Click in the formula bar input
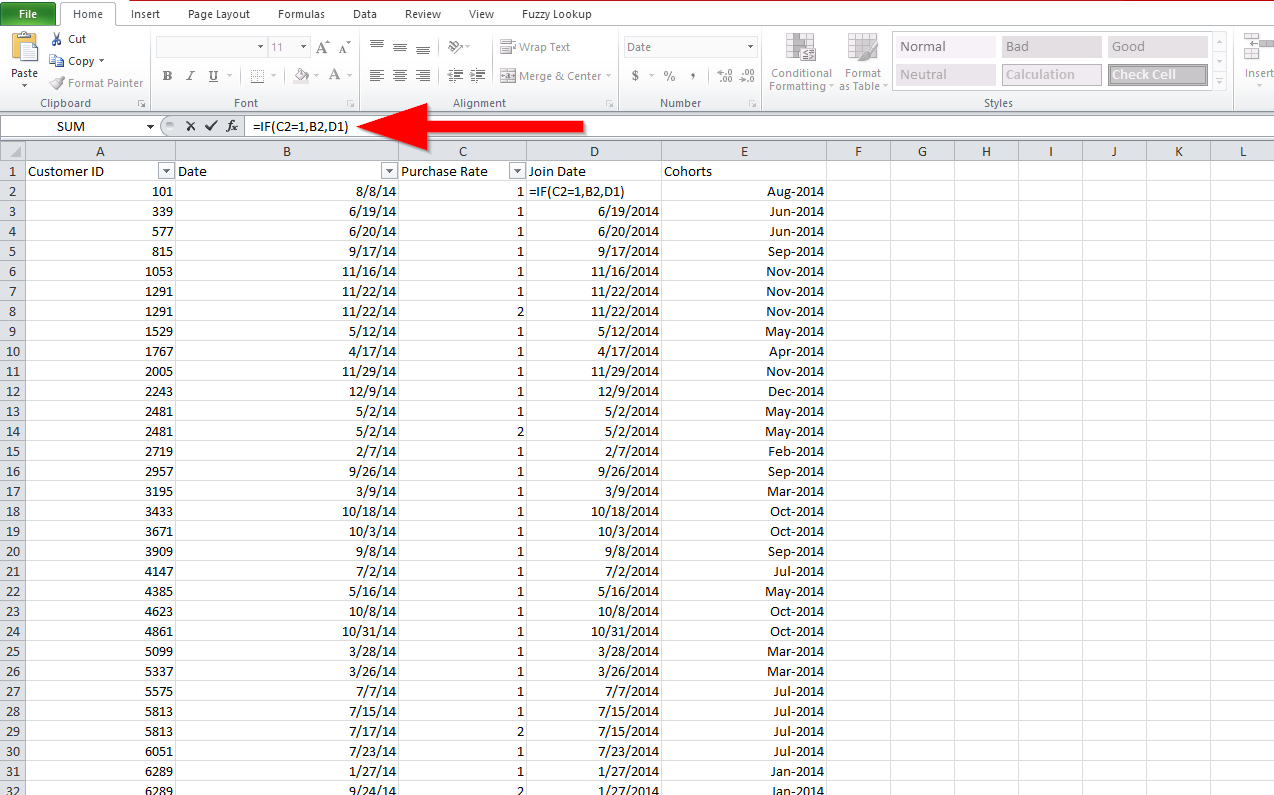The width and height of the screenshot is (1274, 795). pyautogui.click(x=760, y=127)
